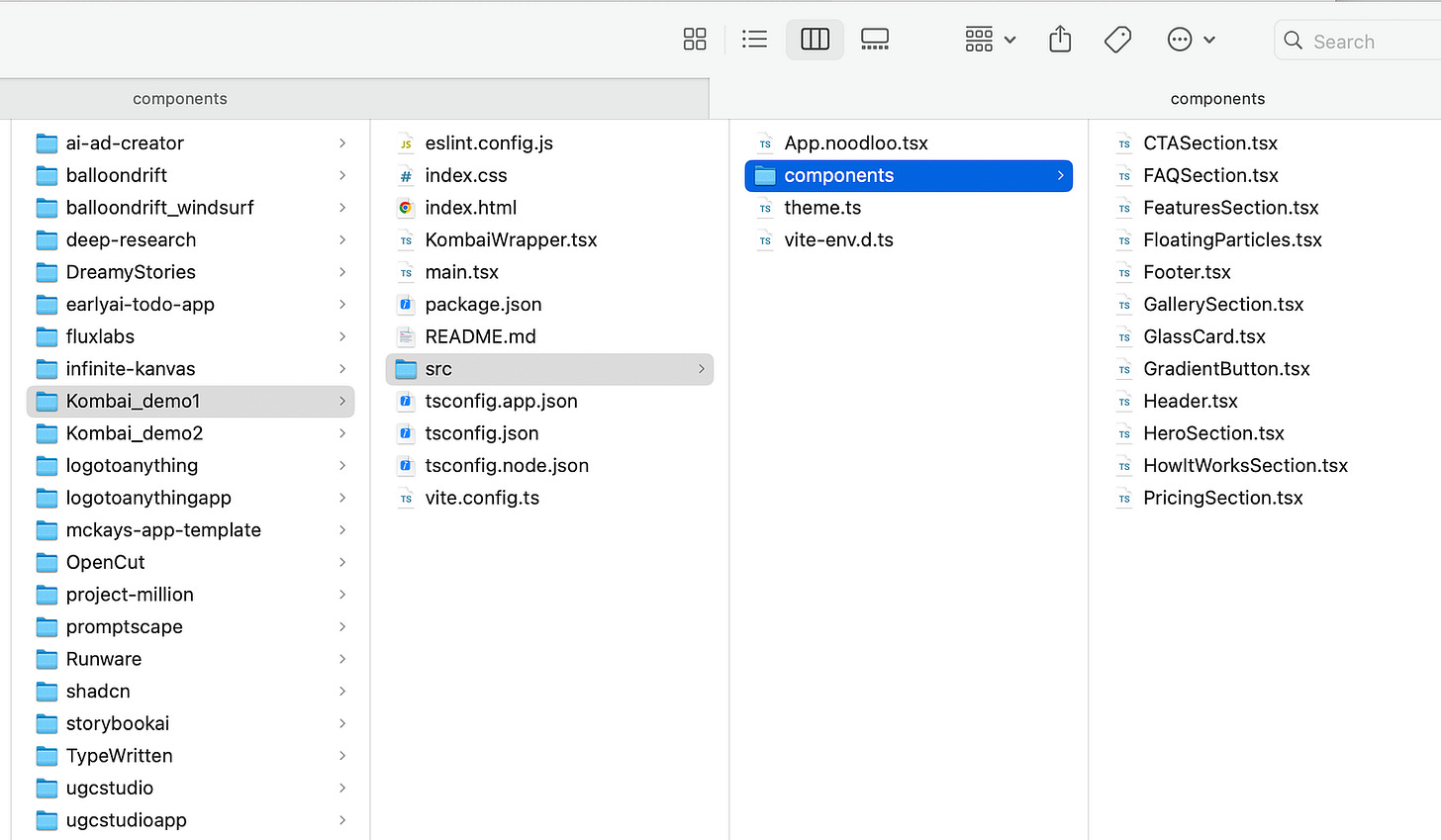Select the tsconfig.app.json file
The height and width of the screenshot is (840, 1441).
(549, 402)
